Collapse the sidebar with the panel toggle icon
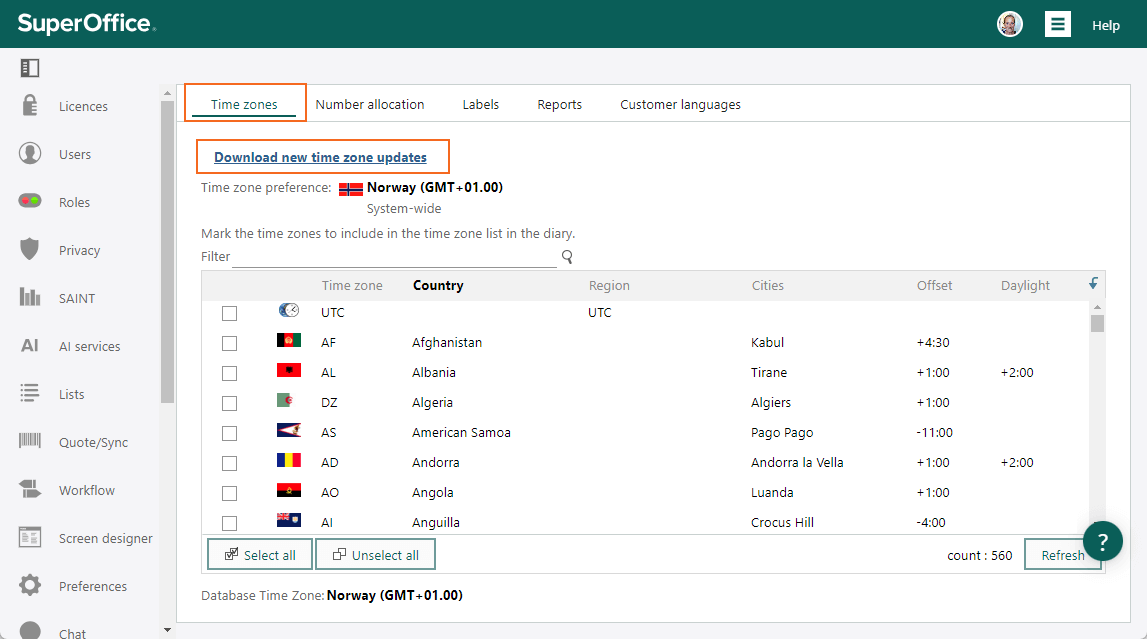 tap(30, 68)
